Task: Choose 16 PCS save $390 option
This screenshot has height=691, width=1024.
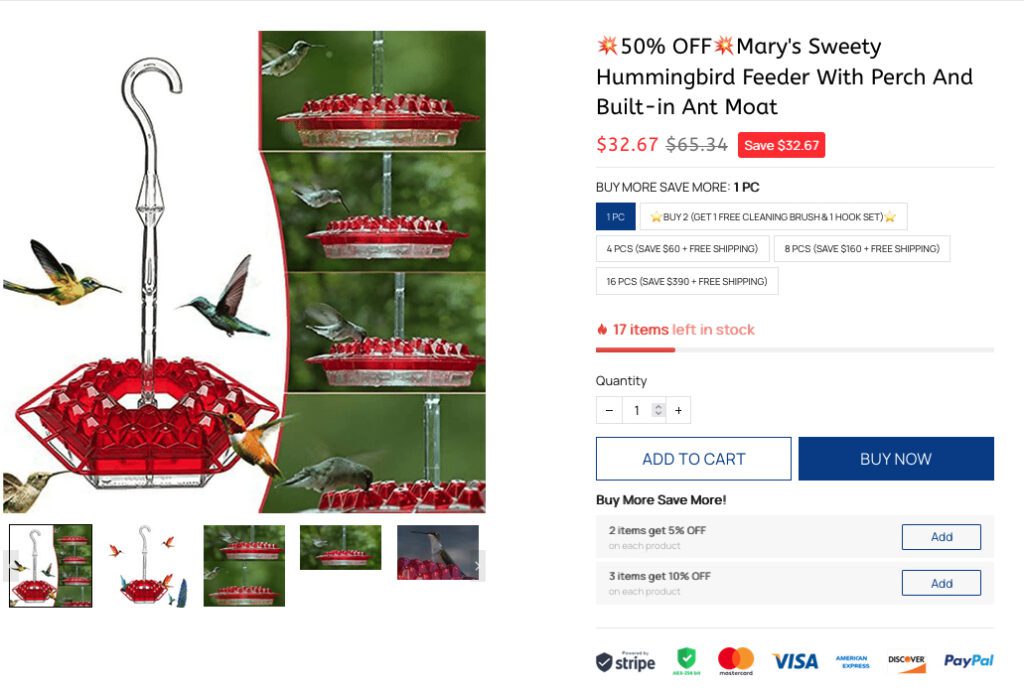Action: coord(687,281)
